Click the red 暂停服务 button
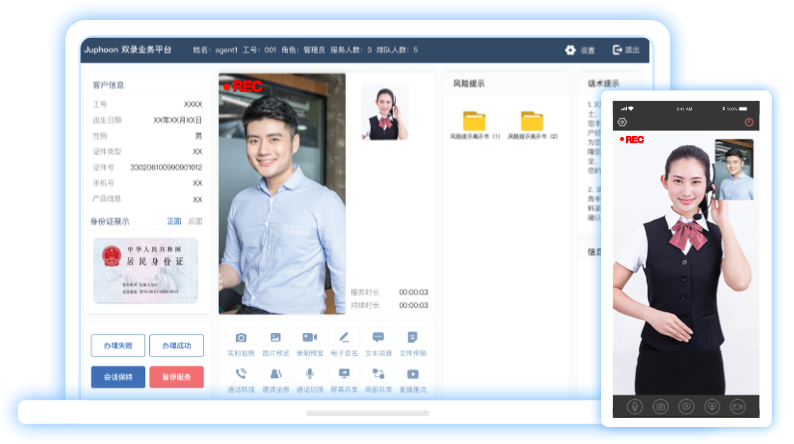 pos(176,377)
